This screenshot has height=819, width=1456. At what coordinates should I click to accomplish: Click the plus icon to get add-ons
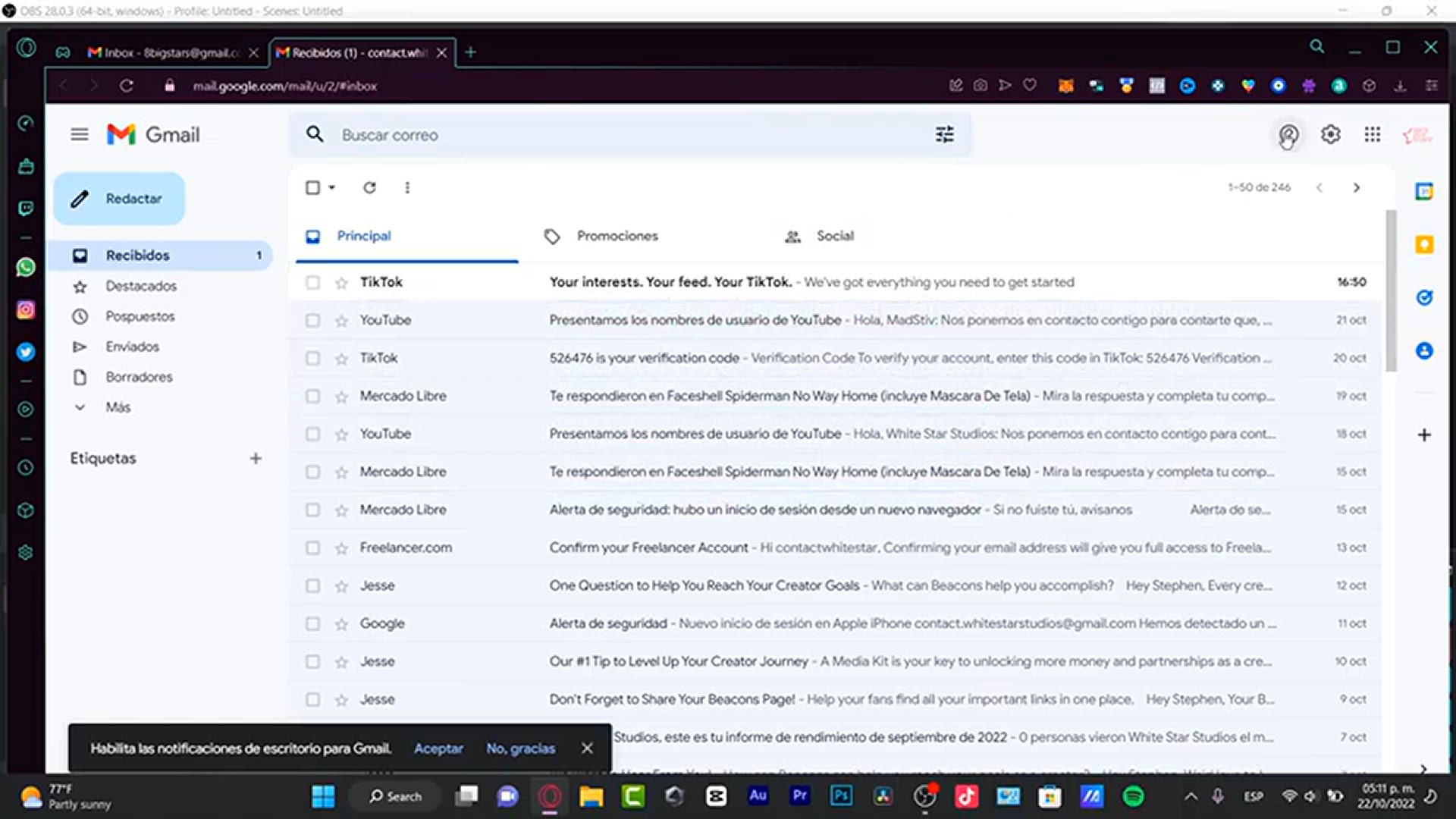[x=1424, y=435]
